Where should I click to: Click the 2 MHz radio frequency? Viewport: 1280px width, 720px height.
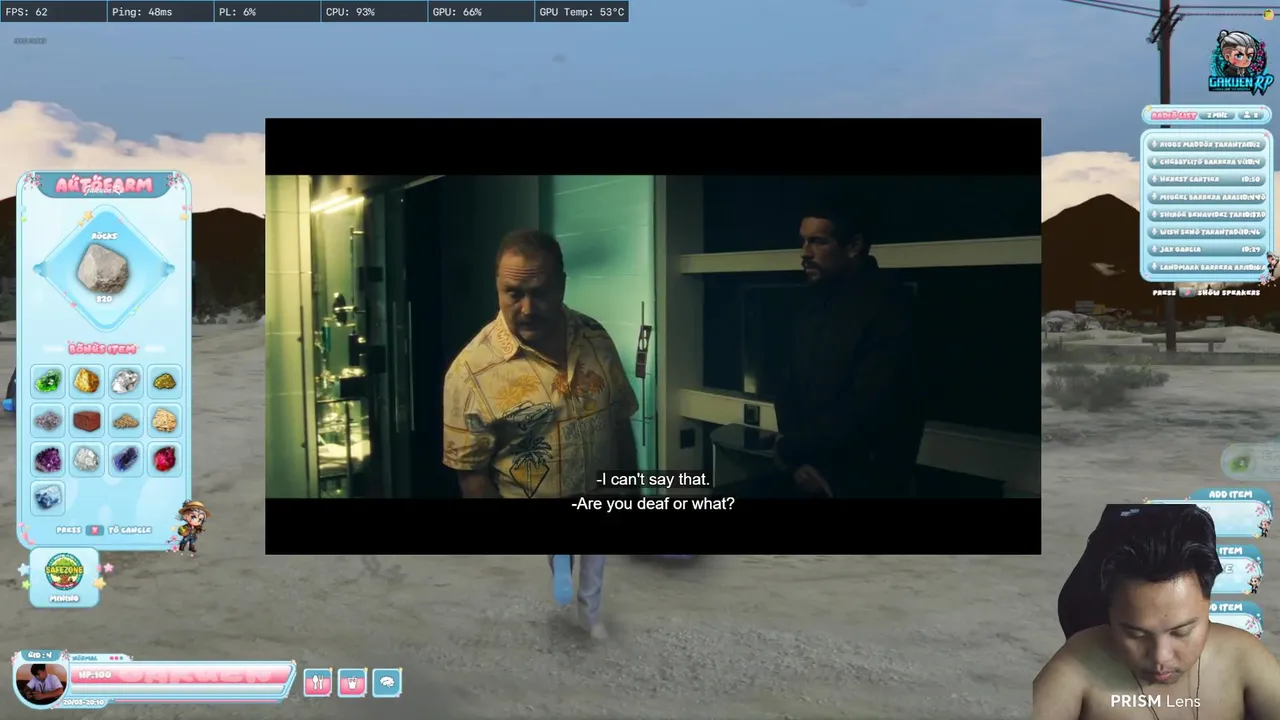pos(1217,115)
